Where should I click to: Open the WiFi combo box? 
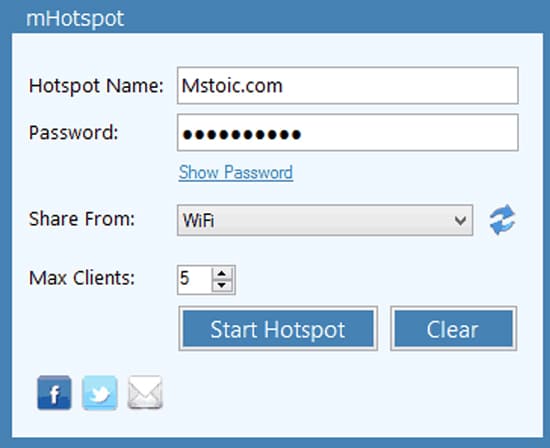(x=325, y=220)
